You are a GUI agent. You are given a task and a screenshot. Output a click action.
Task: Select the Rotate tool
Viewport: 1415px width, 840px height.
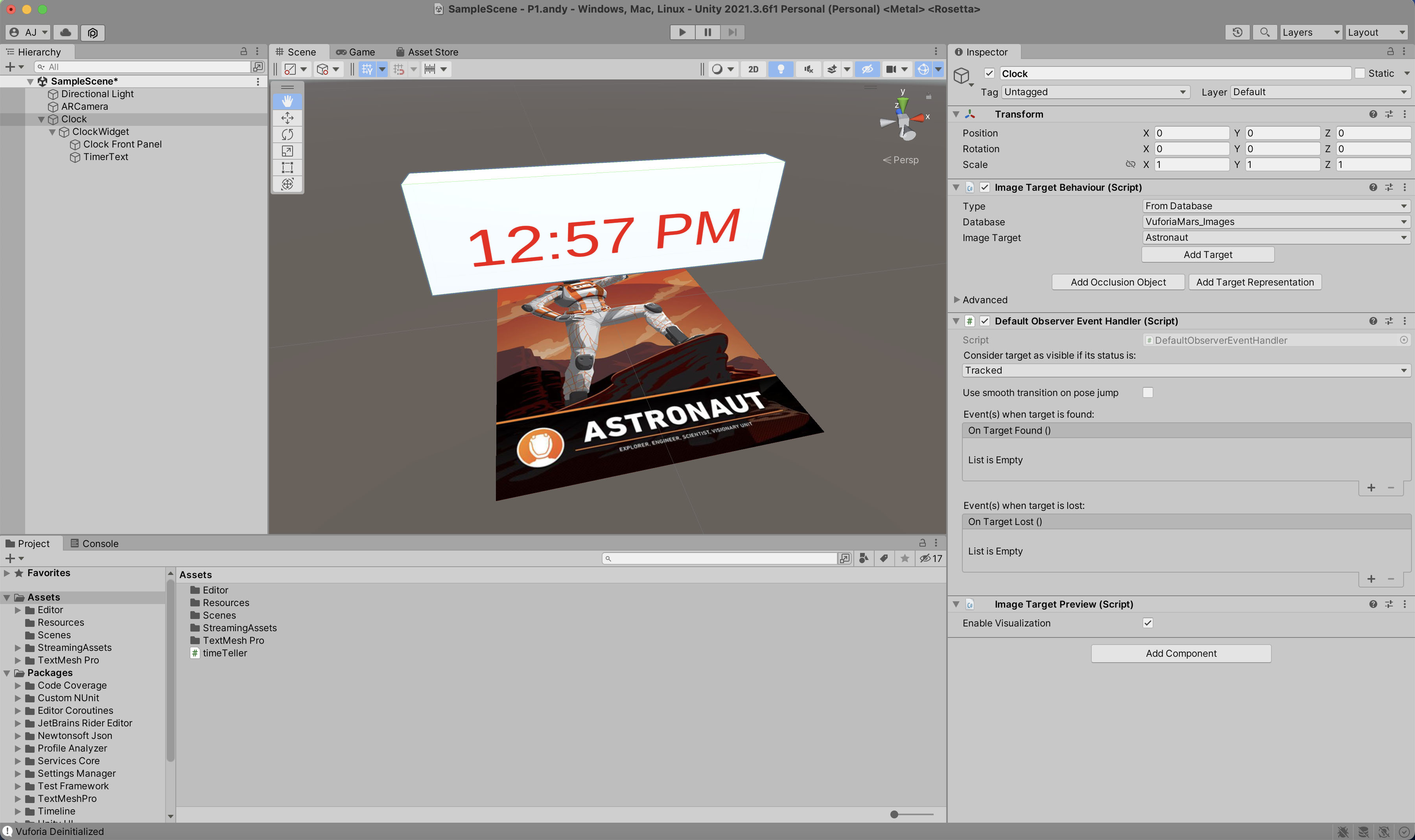coord(287,134)
